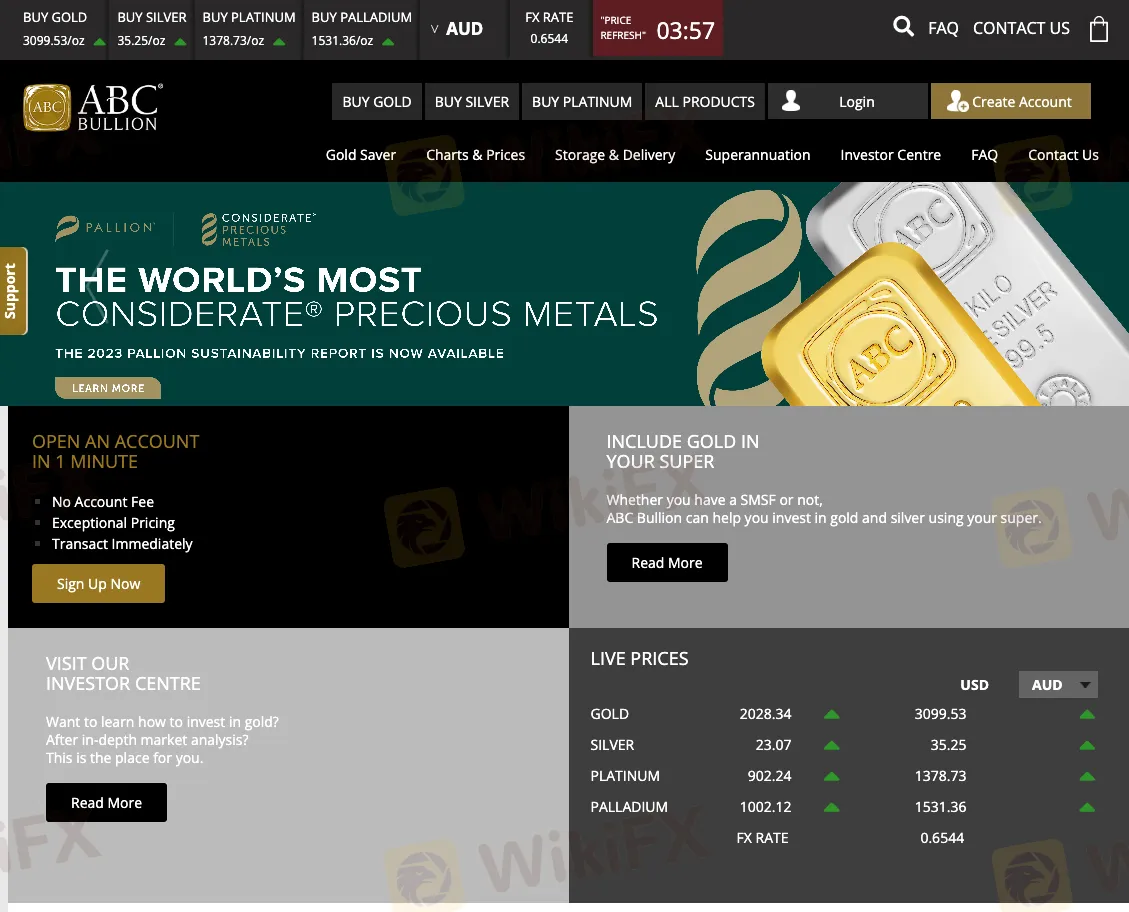The width and height of the screenshot is (1129, 912).
Task: Open the AUD dropdown in Live Prices panel
Action: point(1057,684)
